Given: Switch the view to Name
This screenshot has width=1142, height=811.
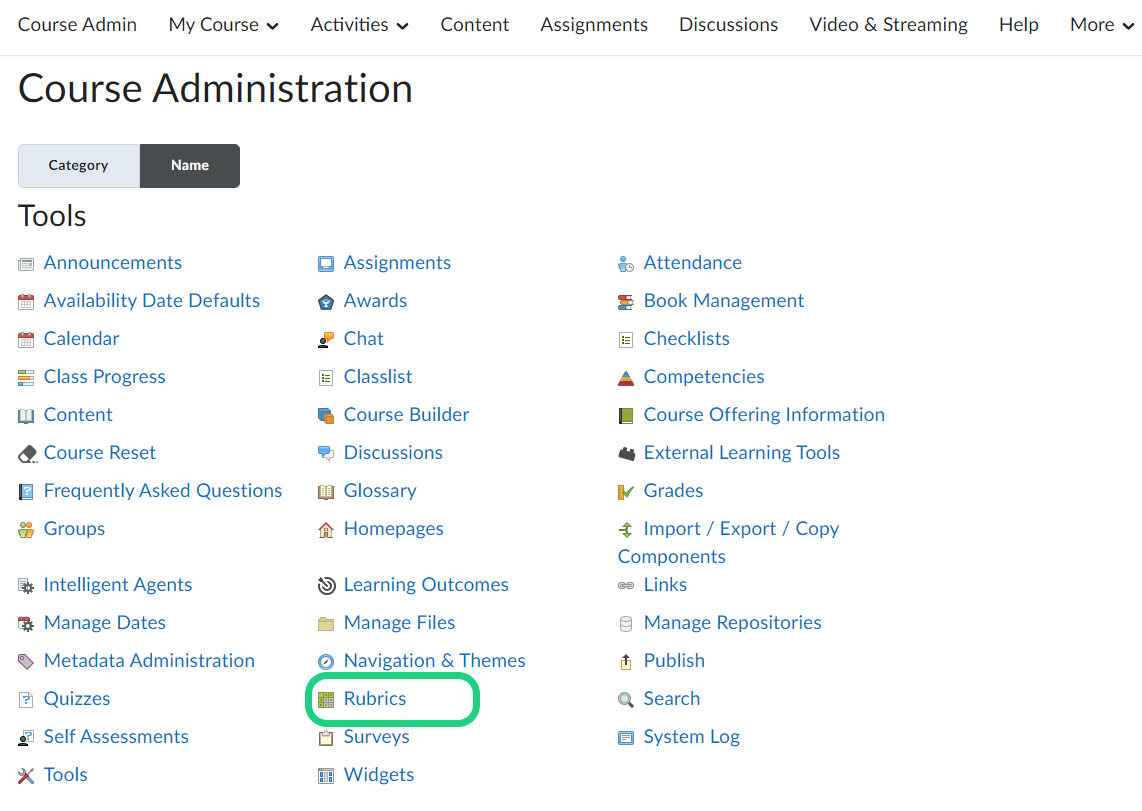Looking at the screenshot, I should tap(190, 166).
